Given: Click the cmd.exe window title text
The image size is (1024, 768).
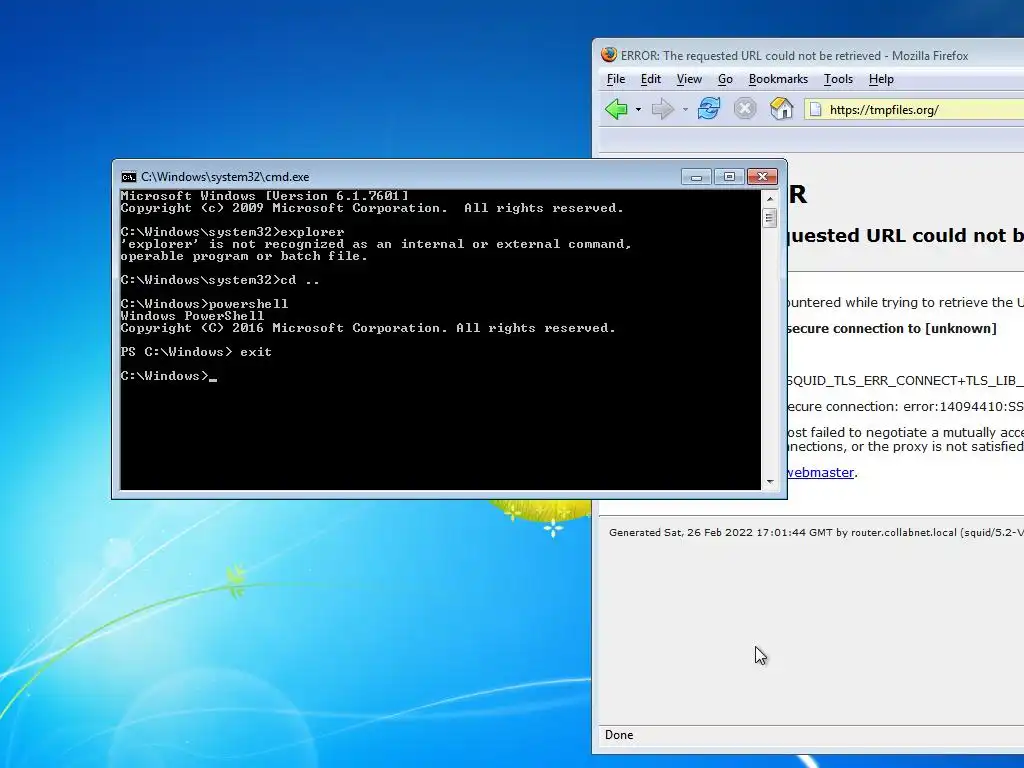Looking at the screenshot, I should [x=225, y=177].
